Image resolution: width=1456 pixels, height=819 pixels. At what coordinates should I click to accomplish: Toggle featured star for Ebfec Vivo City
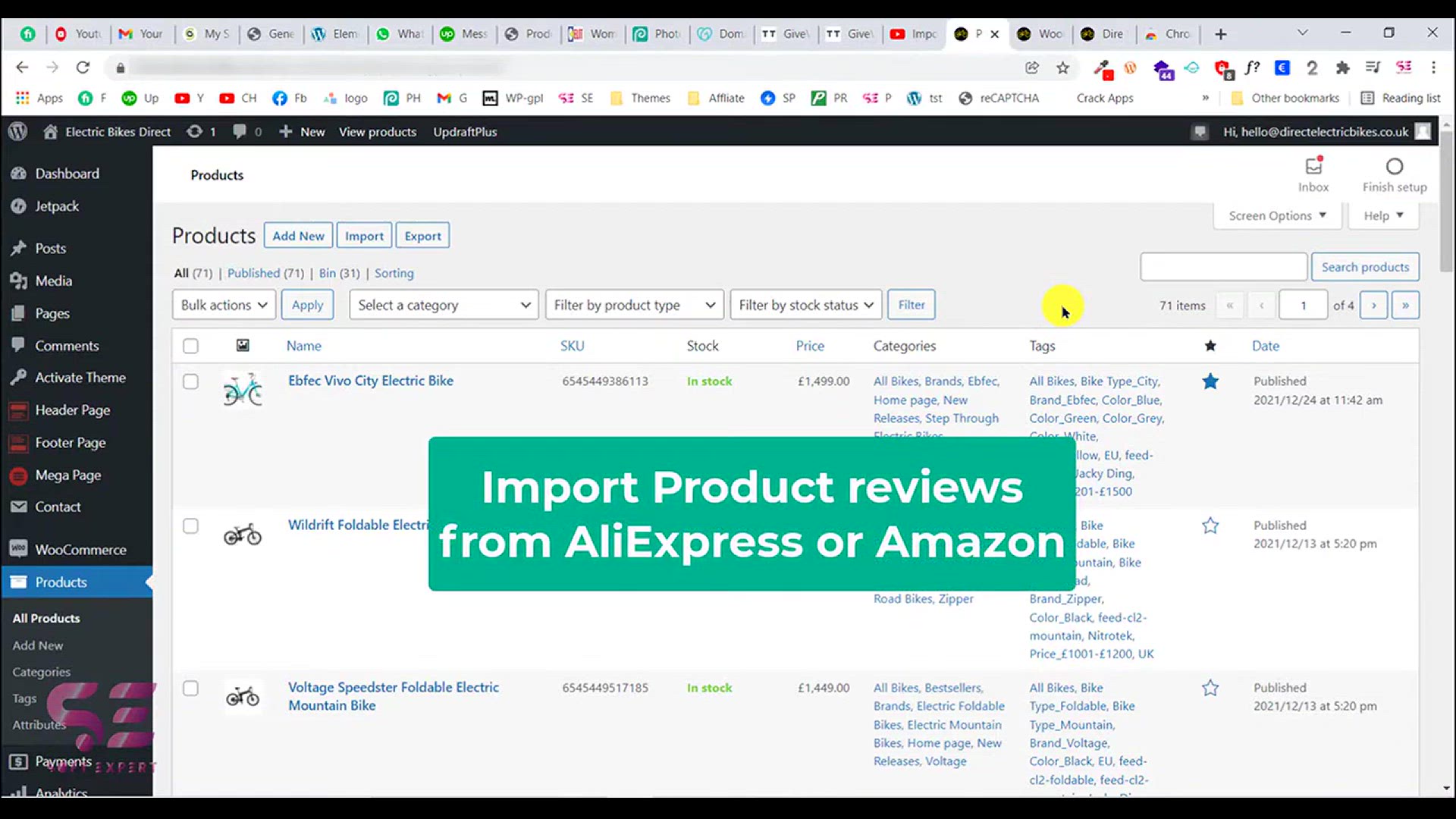pos(1210,381)
